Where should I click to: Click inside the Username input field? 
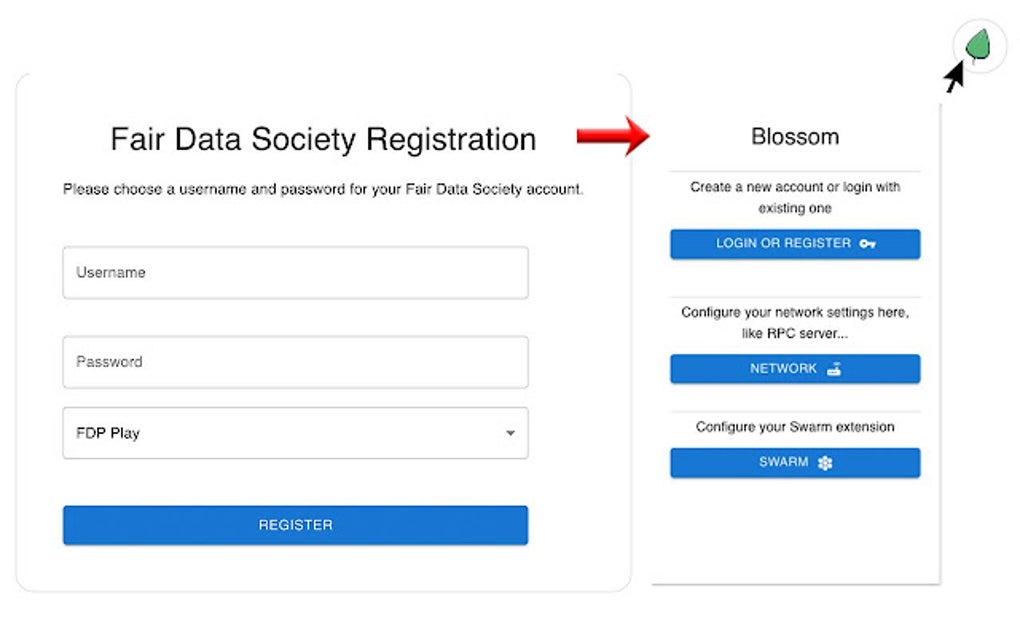[x=295, y=272]
